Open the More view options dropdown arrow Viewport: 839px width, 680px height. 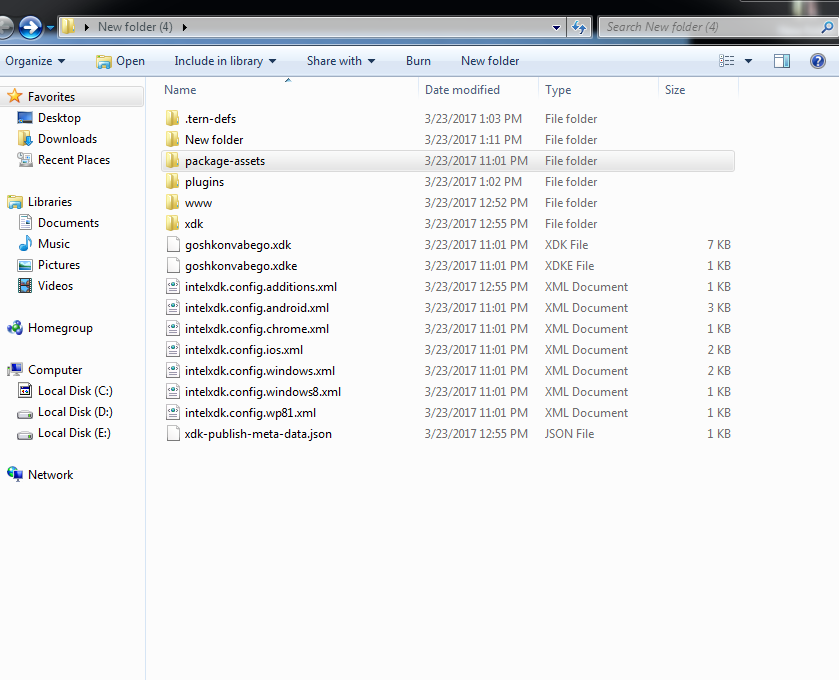pyautogui.click(x=749, y=61)
